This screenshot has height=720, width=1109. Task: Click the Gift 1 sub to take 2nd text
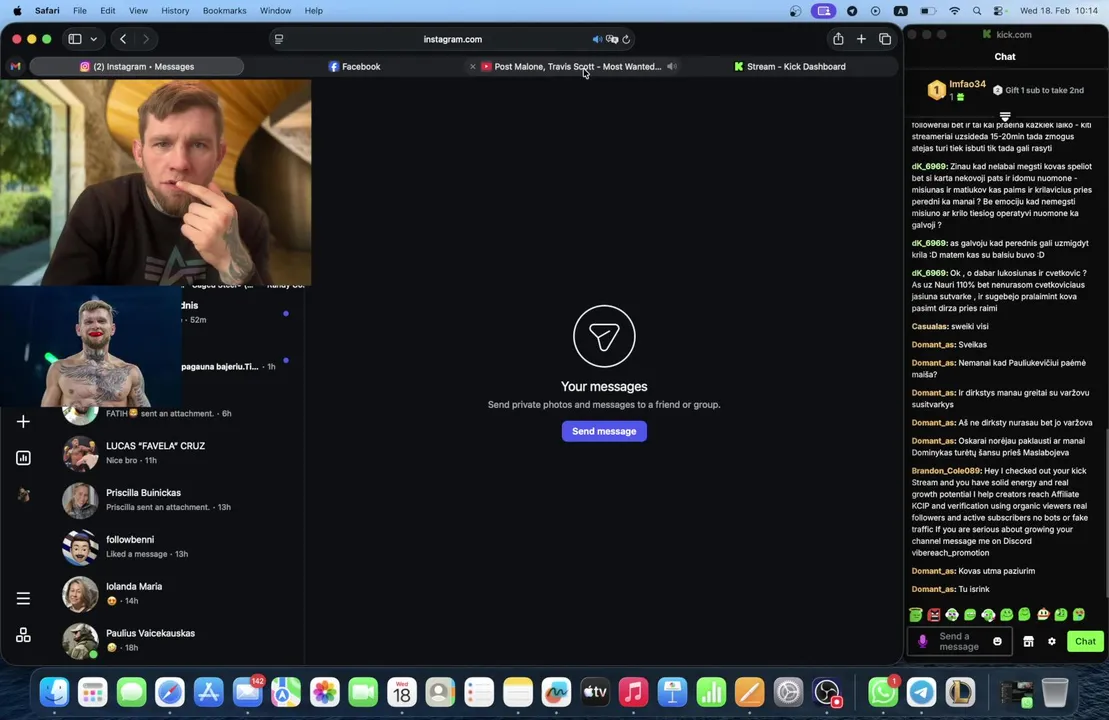tap(1044, 90)
